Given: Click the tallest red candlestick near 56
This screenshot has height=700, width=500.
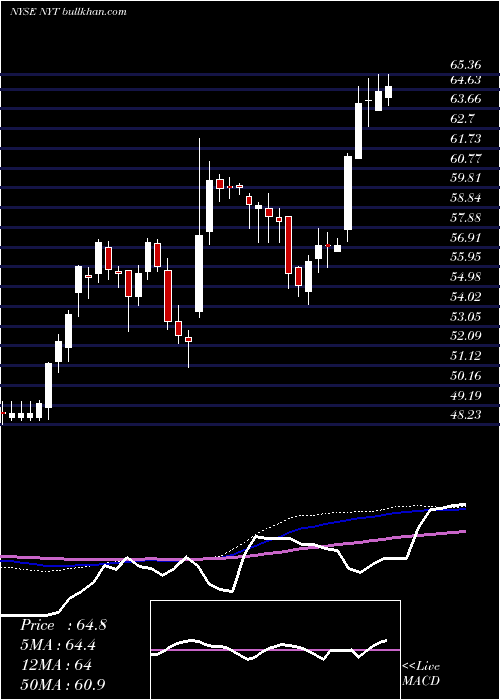Looking at the screenshot, I should 288,245.
